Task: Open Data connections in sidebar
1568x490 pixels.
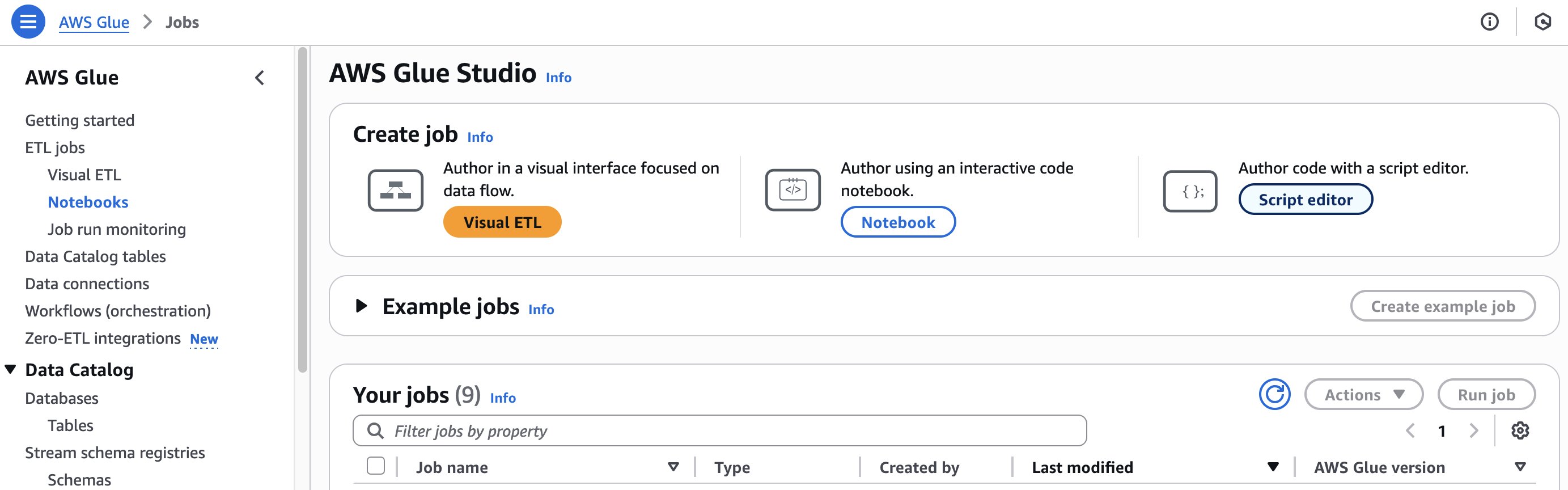Action: pyautogui.click(x=87, y=284)
